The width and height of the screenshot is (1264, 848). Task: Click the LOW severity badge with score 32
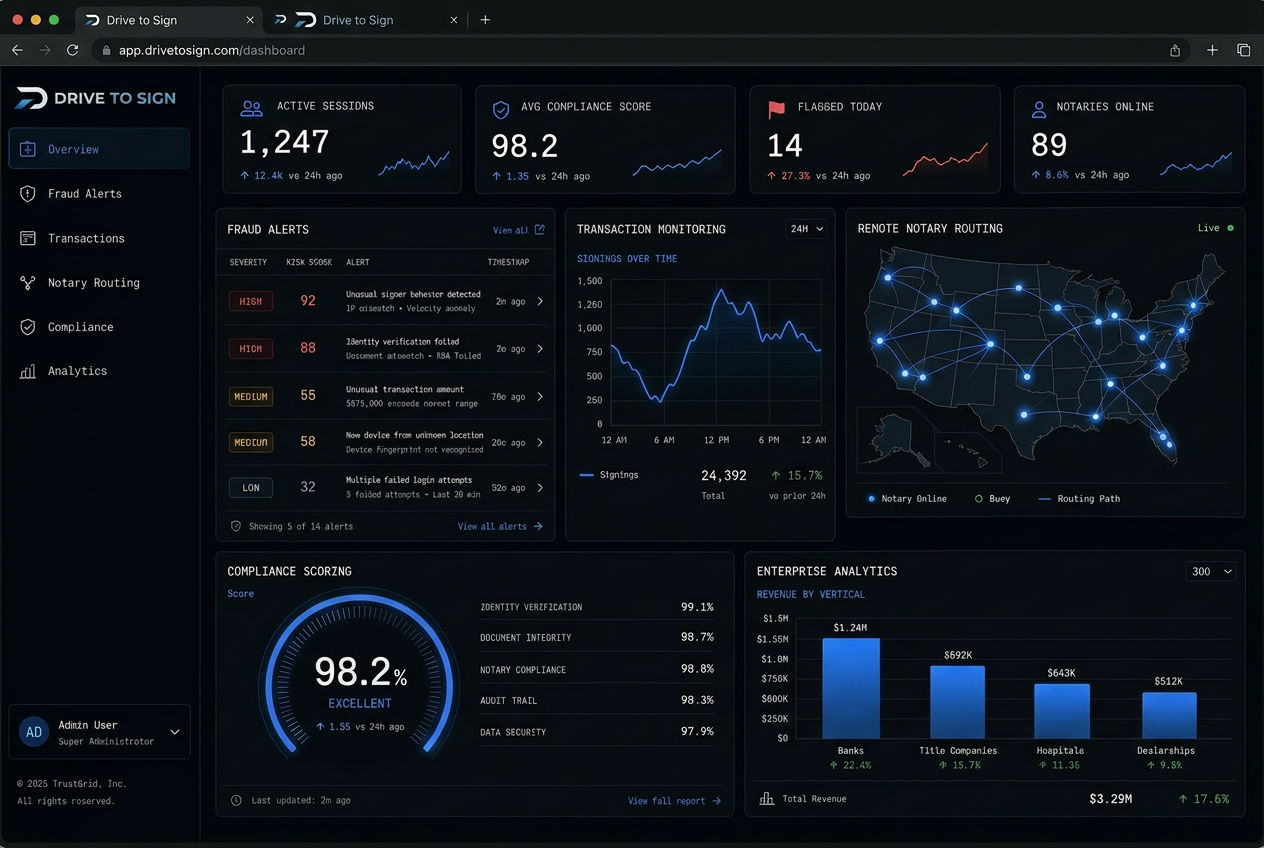click(x=251, y=488)
